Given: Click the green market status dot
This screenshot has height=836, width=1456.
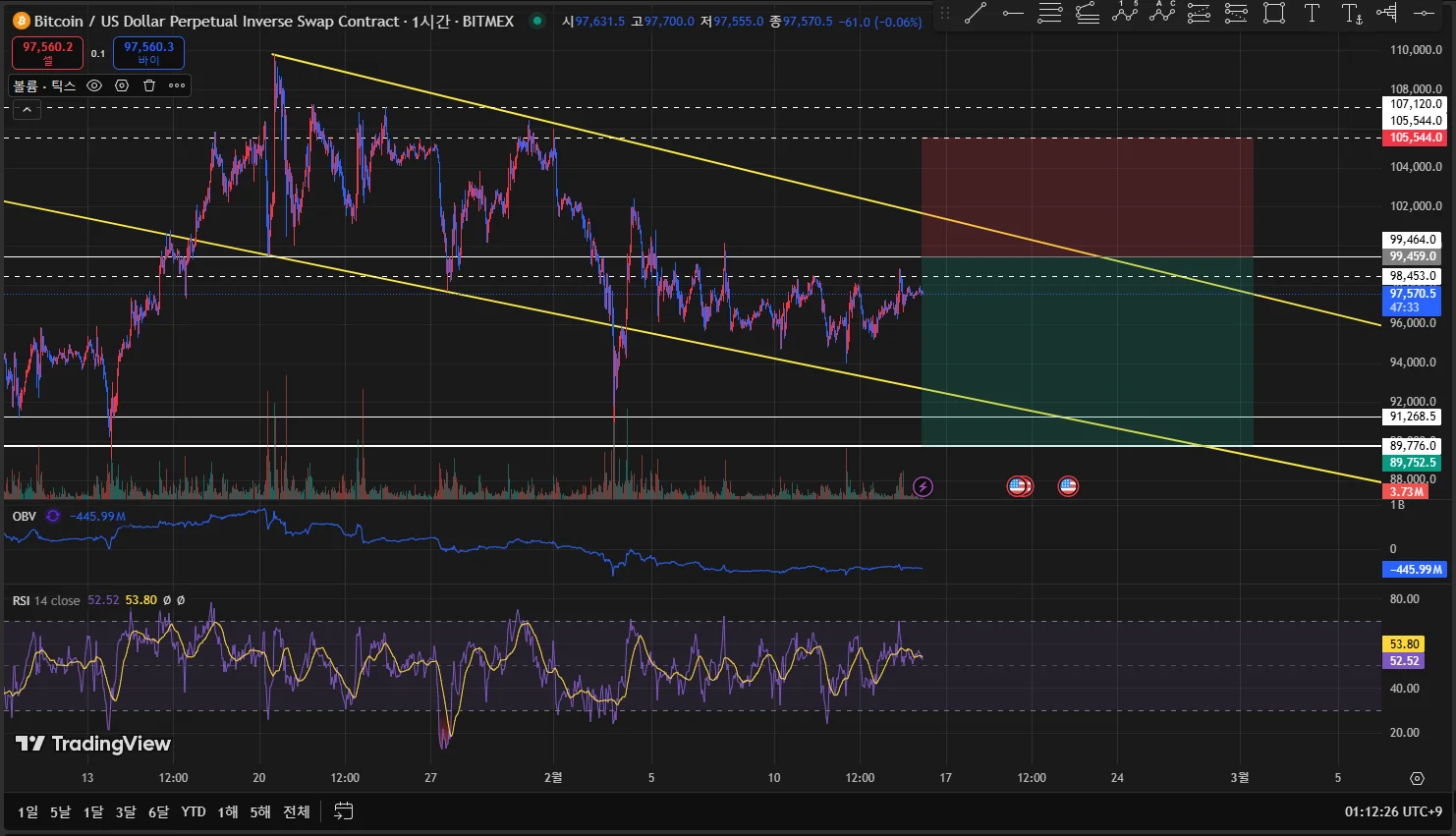Looking at the screenshot, I should point(536,21).
